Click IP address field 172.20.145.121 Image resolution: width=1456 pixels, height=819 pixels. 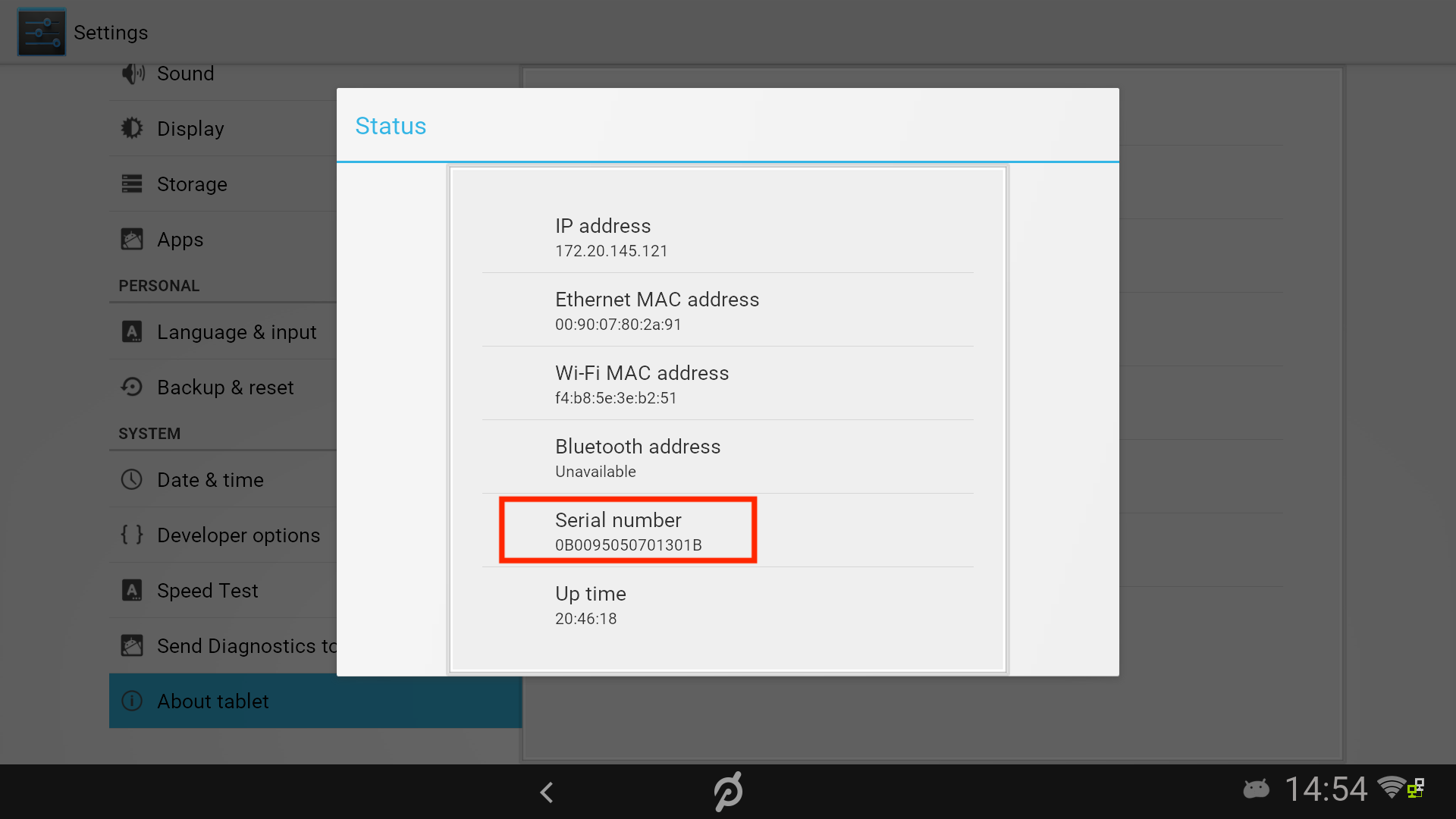[x=727, y=236]
